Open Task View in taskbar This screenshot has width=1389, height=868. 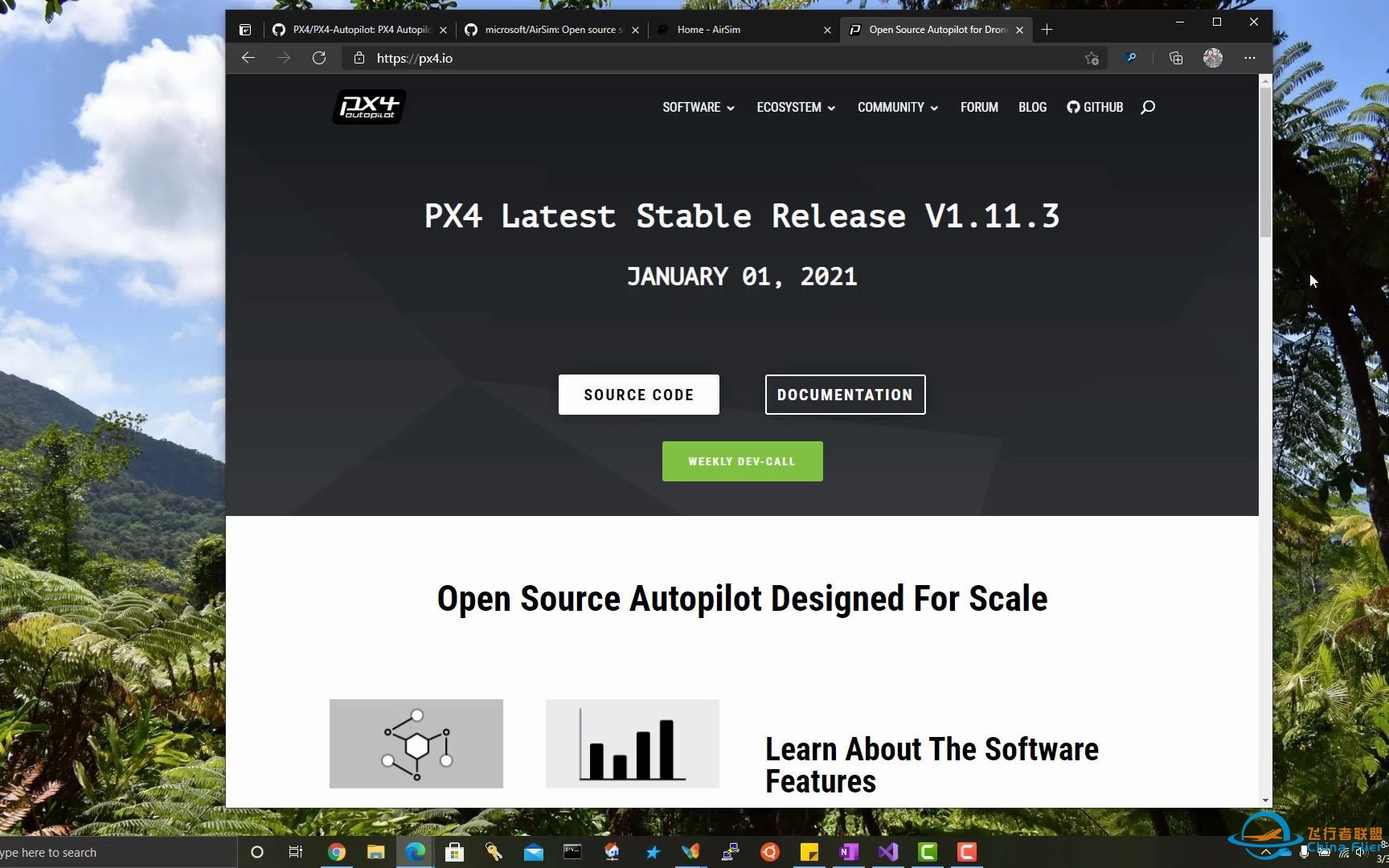pos(296,852)
